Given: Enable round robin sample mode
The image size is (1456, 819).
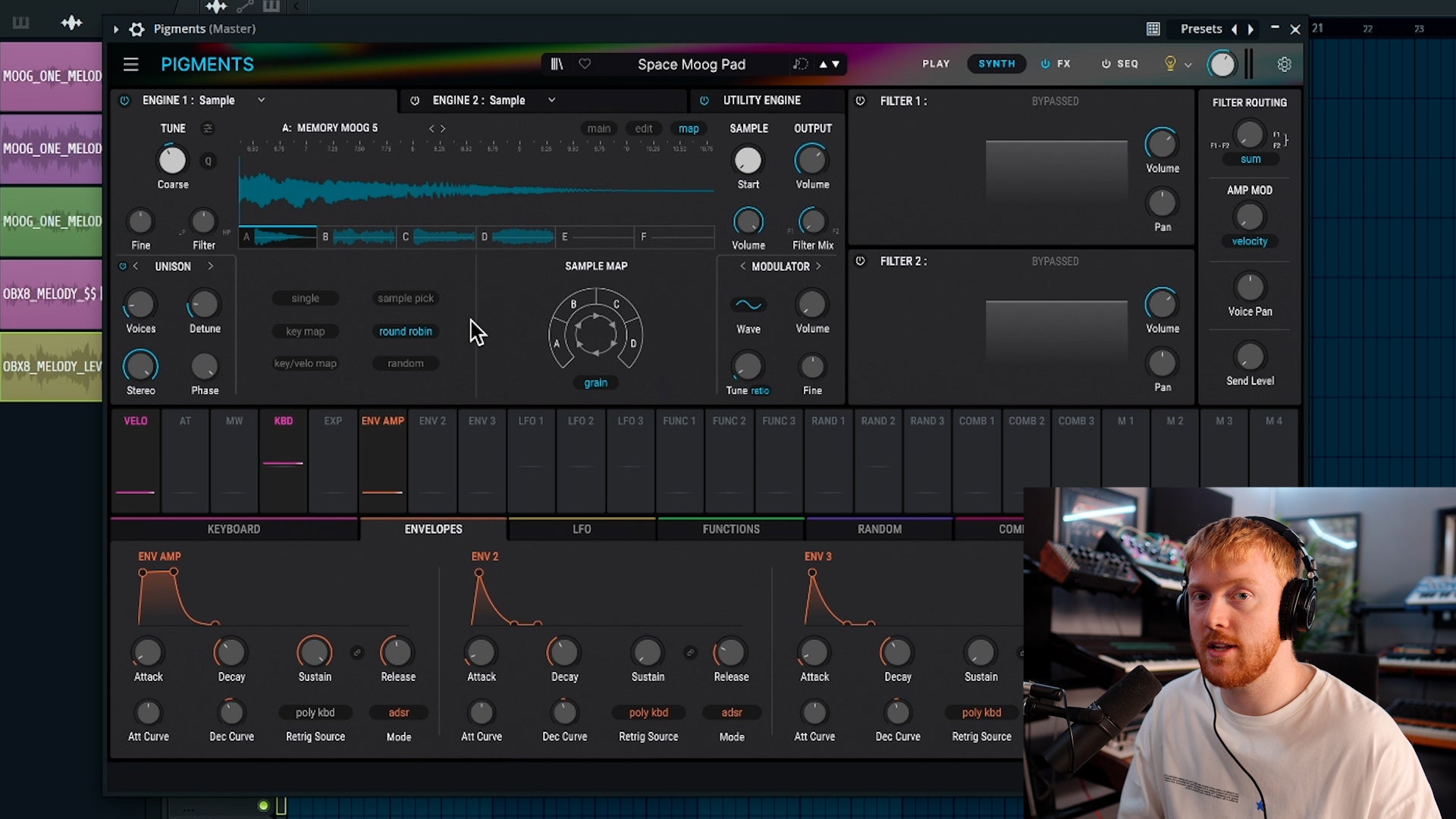Looking at the screenshot, I should (405, 331).
